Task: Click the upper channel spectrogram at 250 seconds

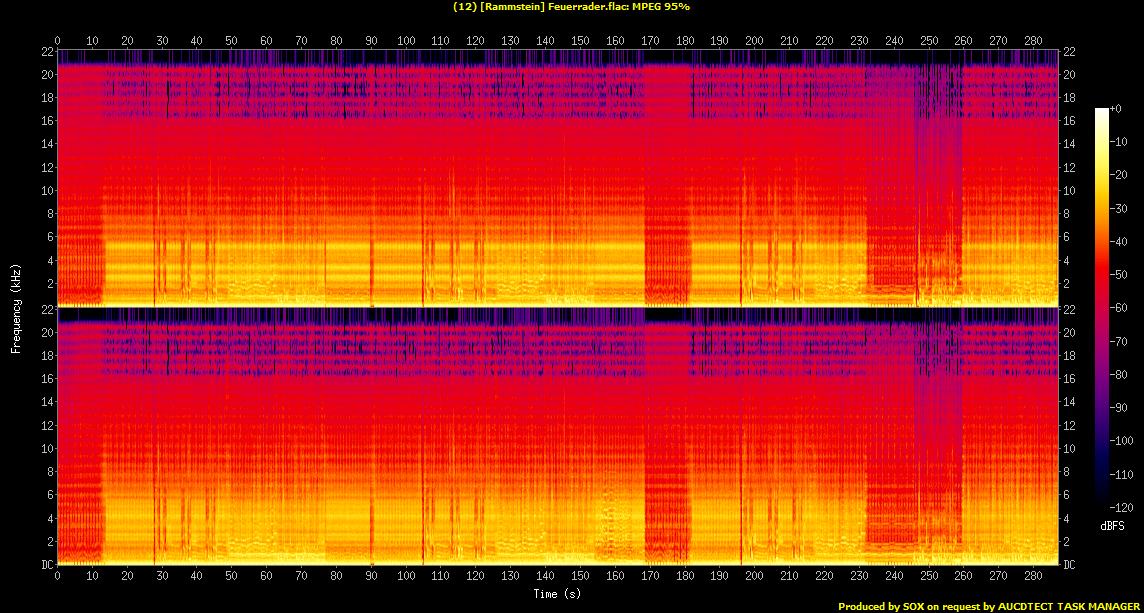Action: [x=929, y=180]
